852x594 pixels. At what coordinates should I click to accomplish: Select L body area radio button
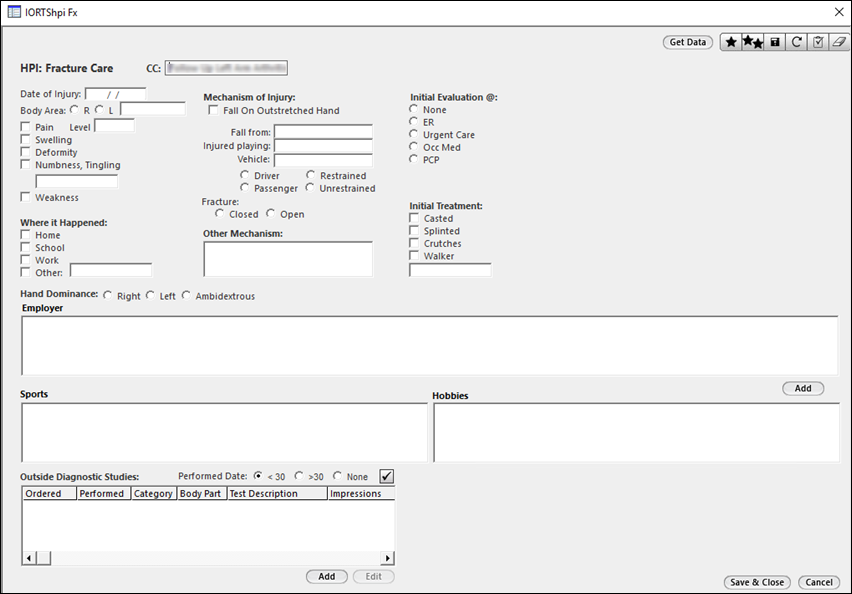click(99, 109)
